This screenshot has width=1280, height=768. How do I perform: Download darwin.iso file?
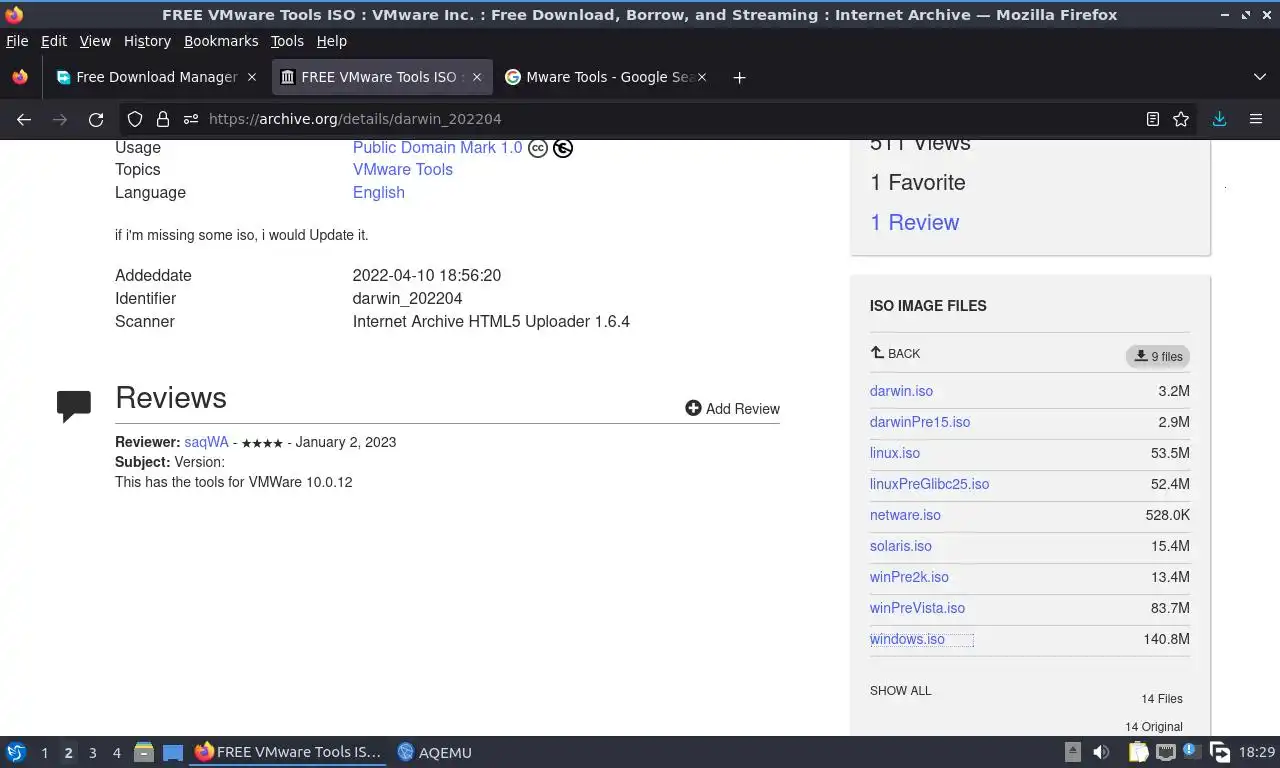point(901,391)
